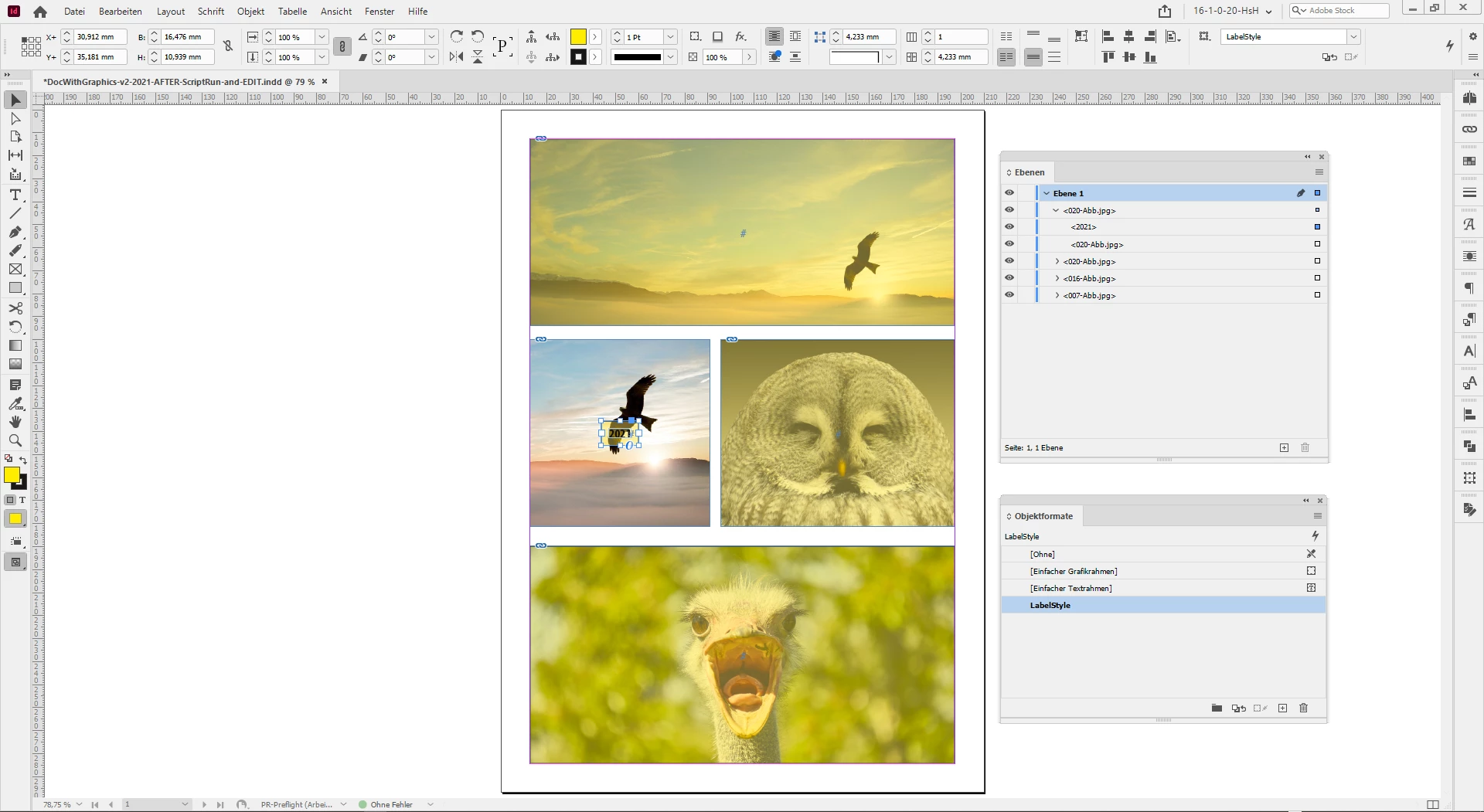Image resolution: width=1484 pixels, height=812 pixels.
Task: Select the Type tool in toolbox
Action: (x=15, y=195)
